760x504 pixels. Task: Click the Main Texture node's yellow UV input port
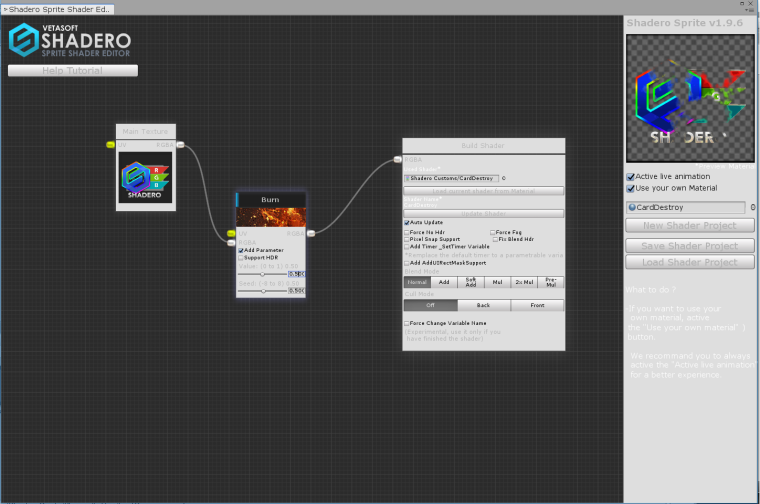tap(111, 144)
